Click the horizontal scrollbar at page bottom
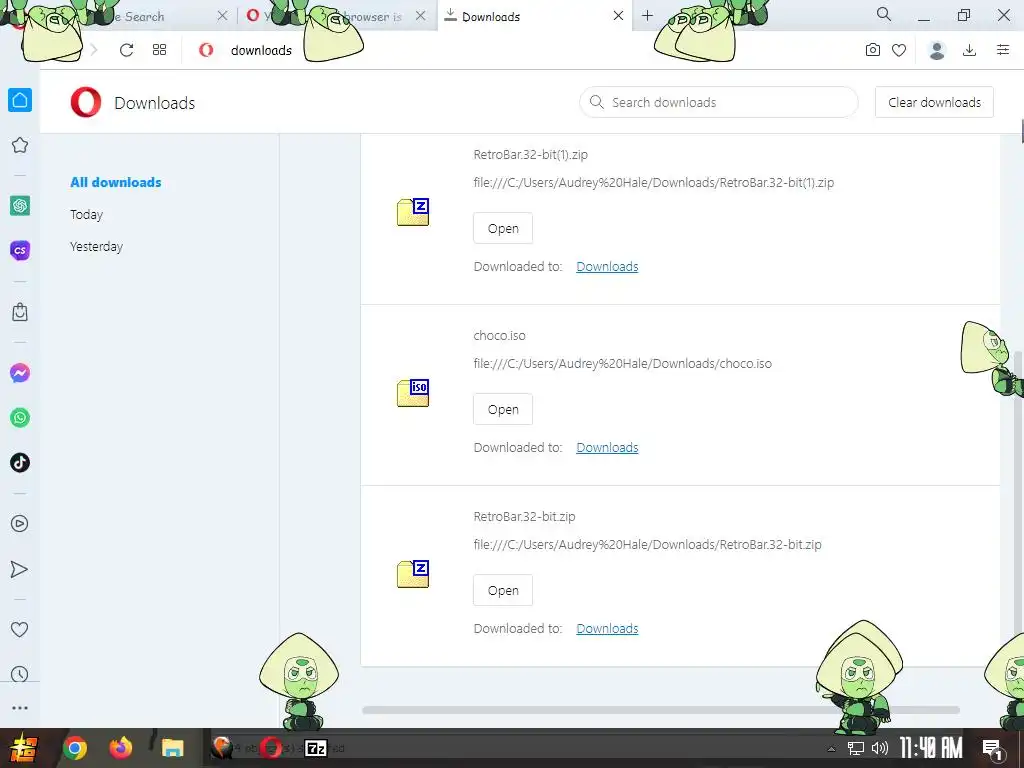Image resolution: width=1024 pixels, height=768 pixels. (660, 710)
